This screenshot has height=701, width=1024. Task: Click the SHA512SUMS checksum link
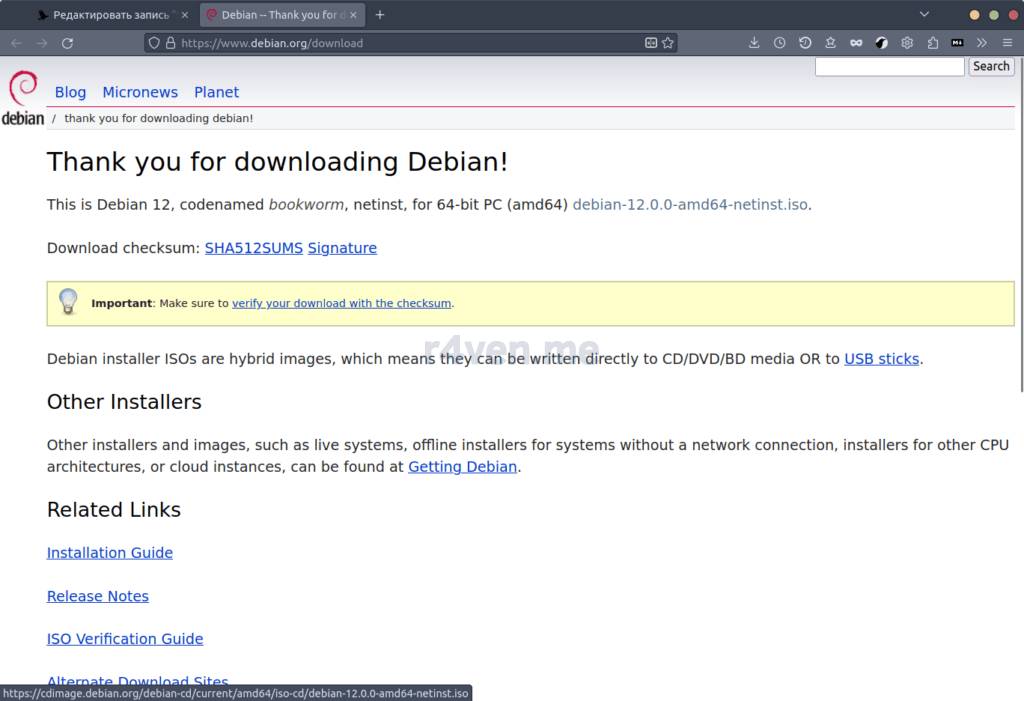click(x=253, y=248)
